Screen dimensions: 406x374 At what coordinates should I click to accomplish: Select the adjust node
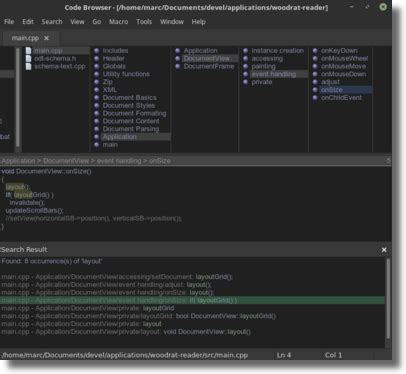click(330, 82)
